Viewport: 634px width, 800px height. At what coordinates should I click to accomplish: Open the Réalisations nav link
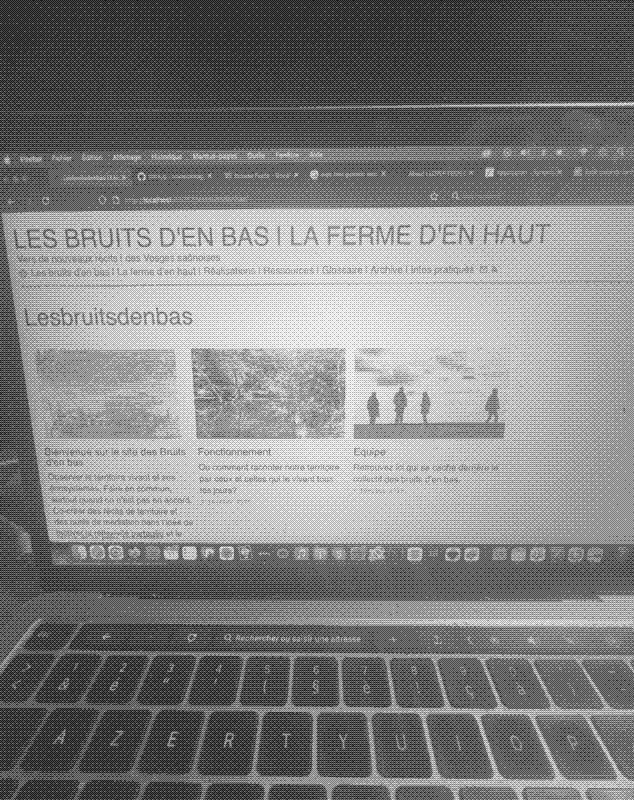click(229, 271)
